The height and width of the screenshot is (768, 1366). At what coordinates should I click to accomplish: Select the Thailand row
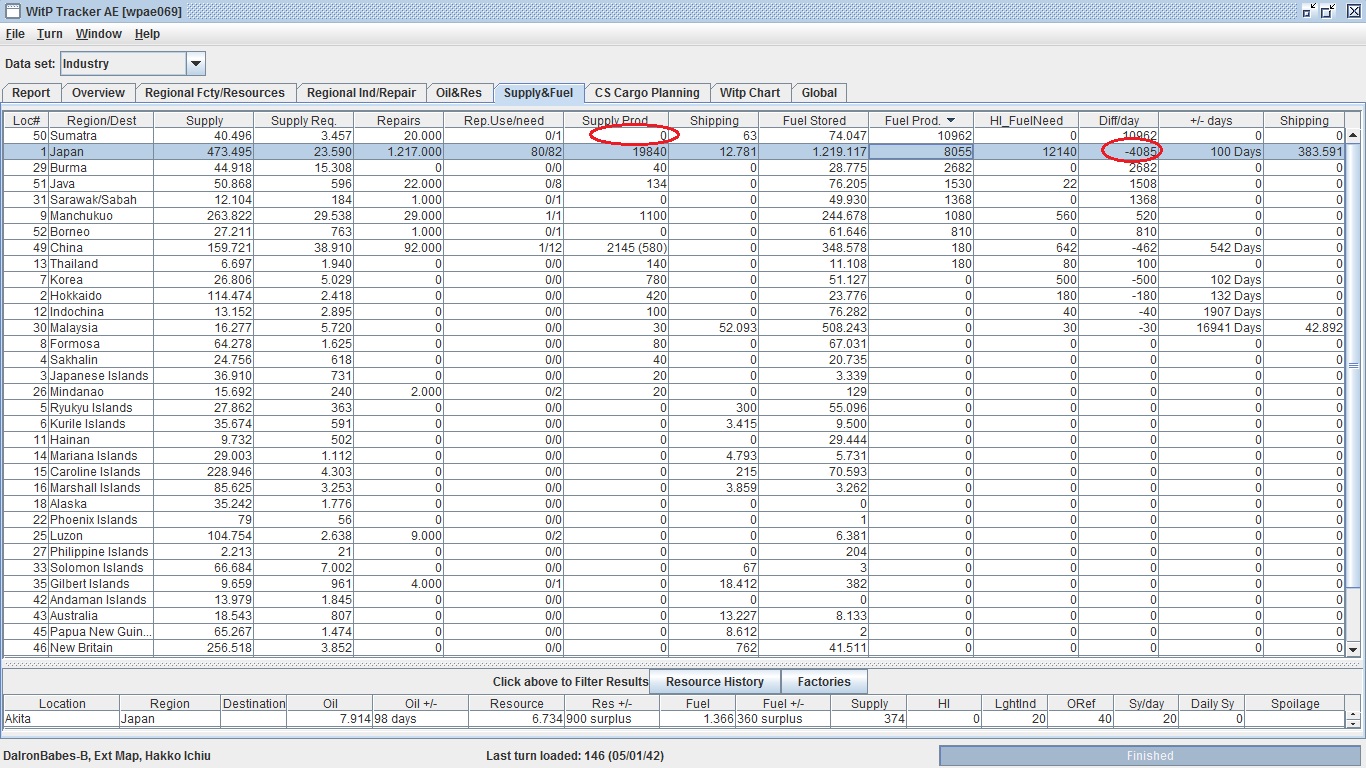[x=674, y=264]
